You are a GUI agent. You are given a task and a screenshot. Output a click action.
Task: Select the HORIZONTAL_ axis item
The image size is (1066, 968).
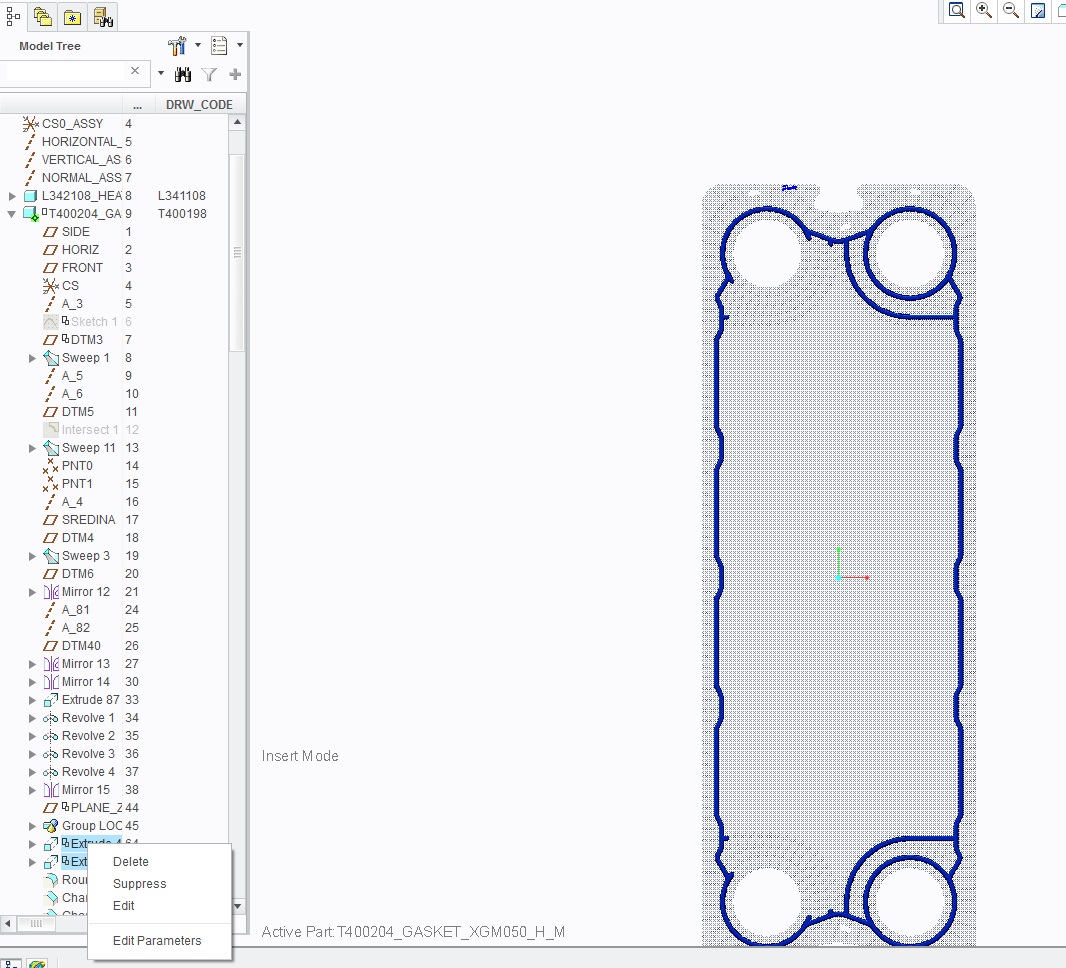(81, 141)
